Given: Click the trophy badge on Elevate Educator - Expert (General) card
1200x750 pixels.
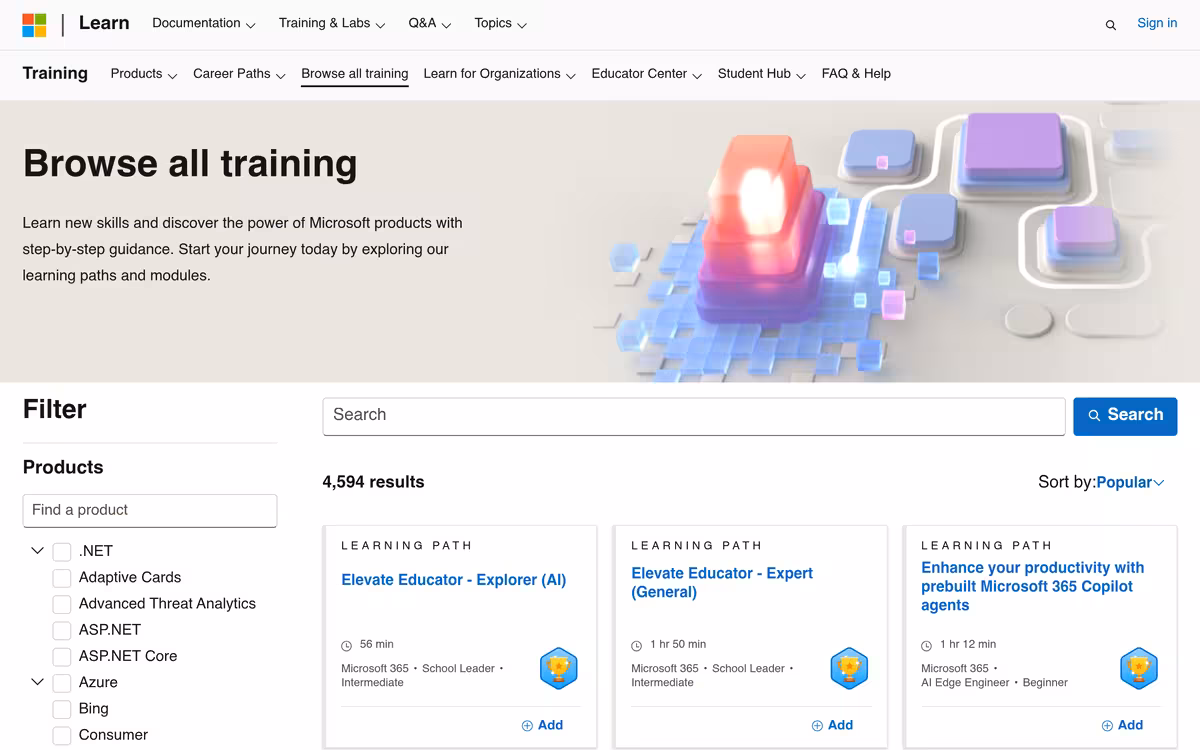Looking at the screenshot, I should [849, 668].
